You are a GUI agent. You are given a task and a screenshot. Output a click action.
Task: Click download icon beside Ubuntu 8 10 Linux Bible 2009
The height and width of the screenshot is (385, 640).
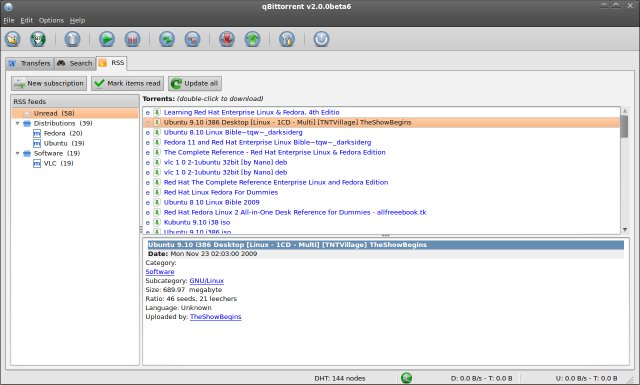(x=157, y=203)
